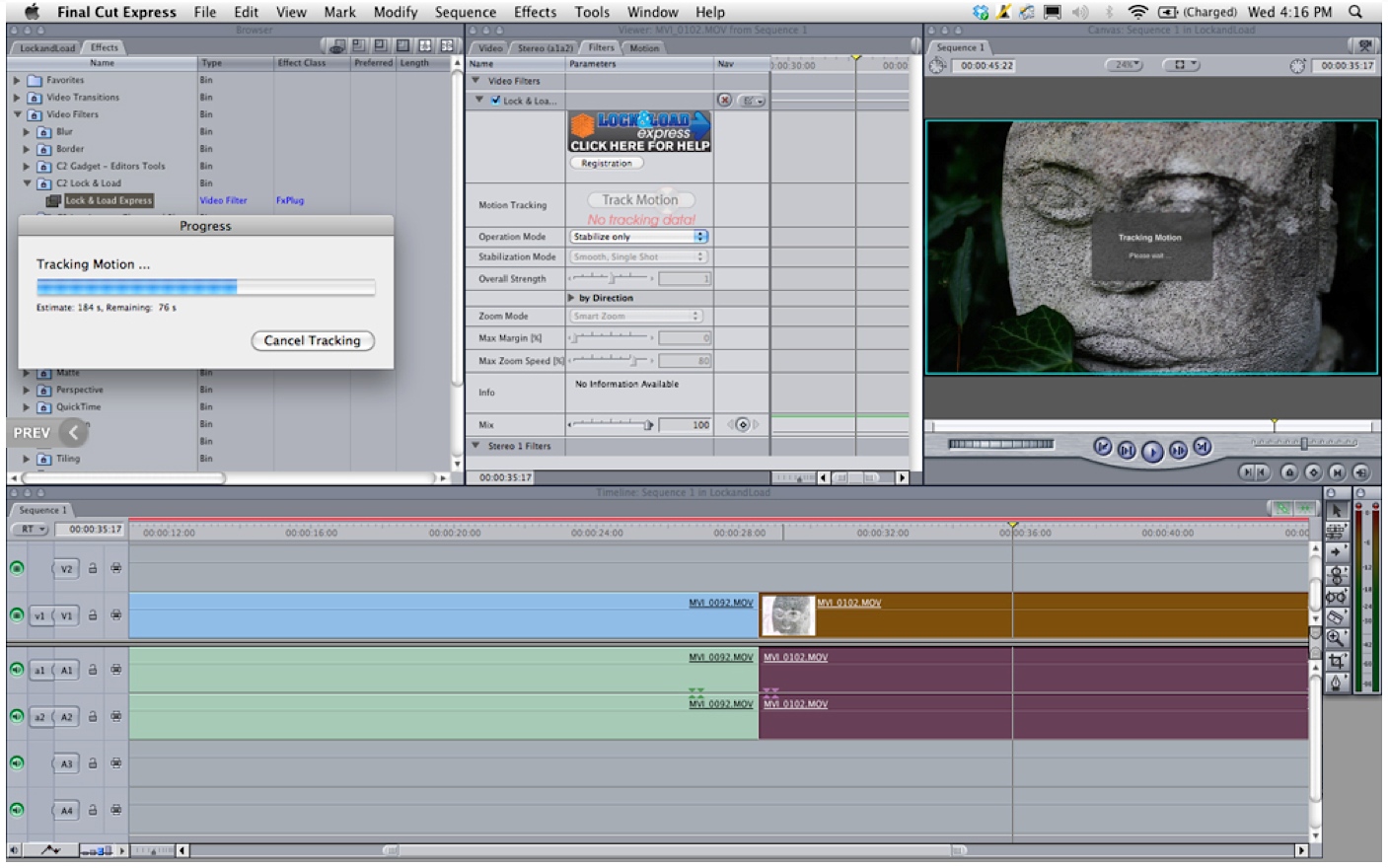Mute the A1 audio track
1388x868 pixels.
tap(17, 669)
